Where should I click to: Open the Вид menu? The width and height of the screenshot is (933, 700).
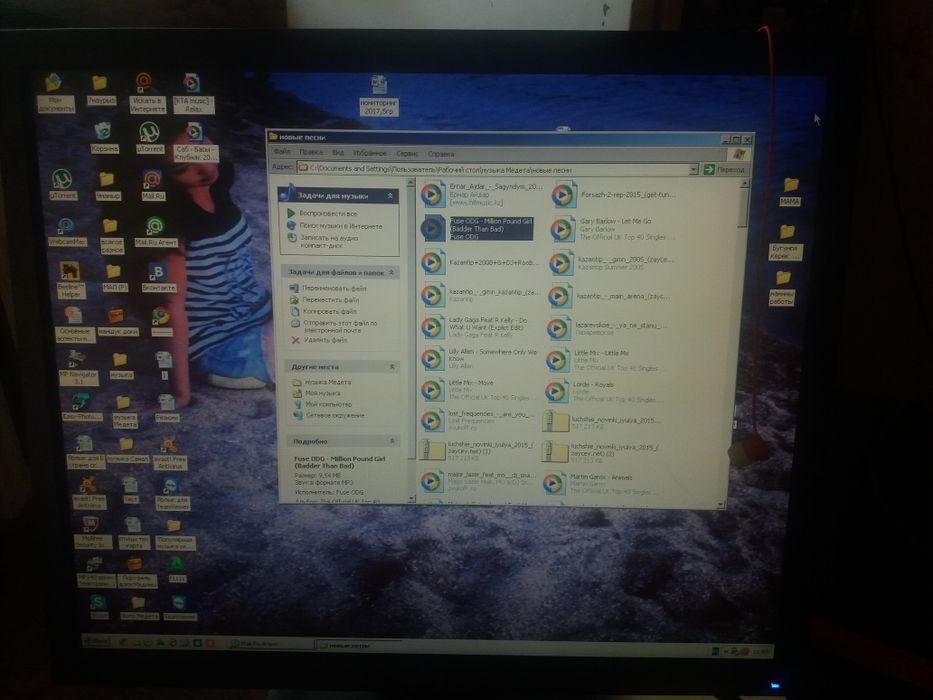pos(338,153)
